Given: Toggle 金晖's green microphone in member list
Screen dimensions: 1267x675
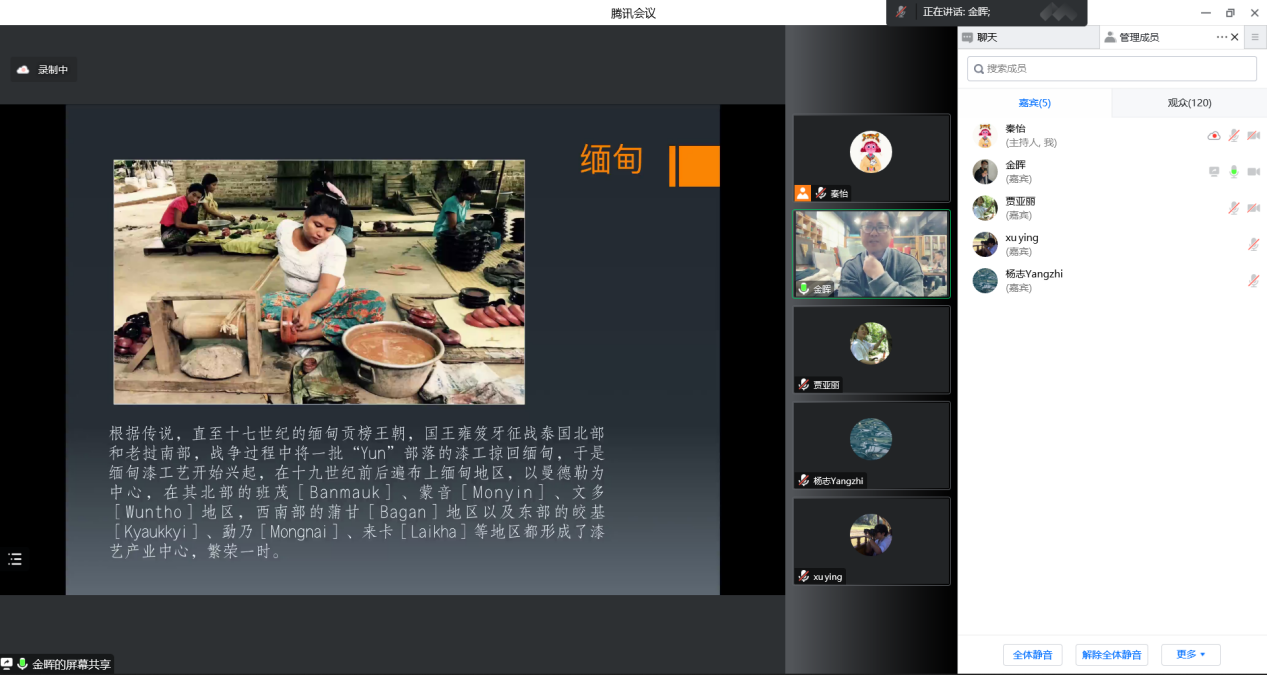Looking at the screenshot, I should [1234, 172].
